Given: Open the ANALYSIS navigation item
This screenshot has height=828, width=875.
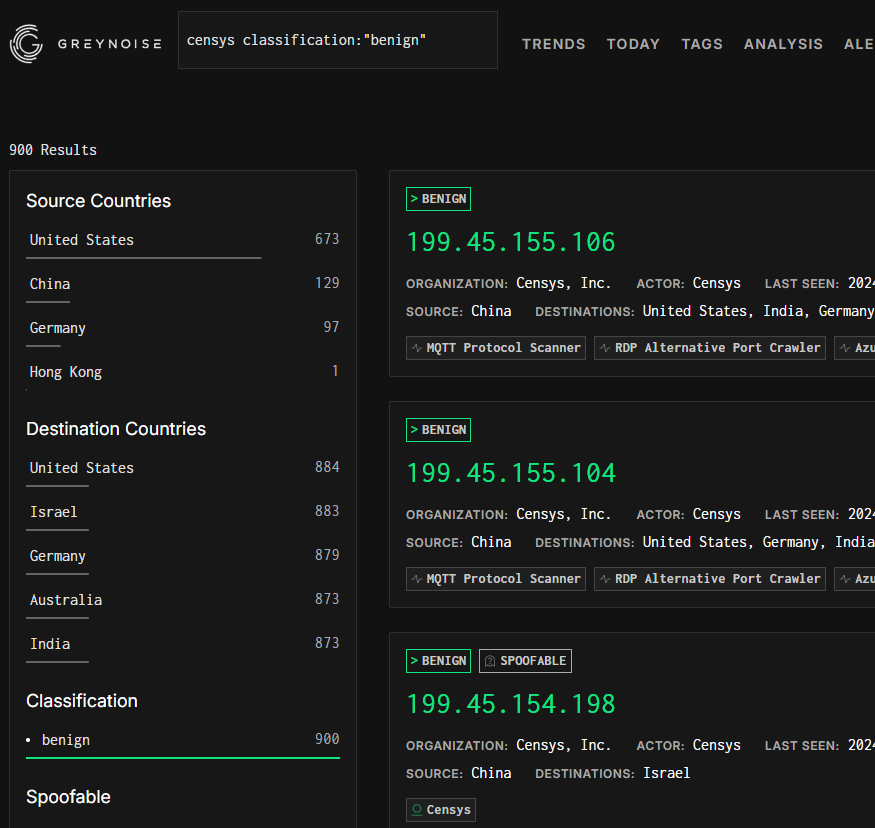Looking at the screenshot, I should coord(783,44).
